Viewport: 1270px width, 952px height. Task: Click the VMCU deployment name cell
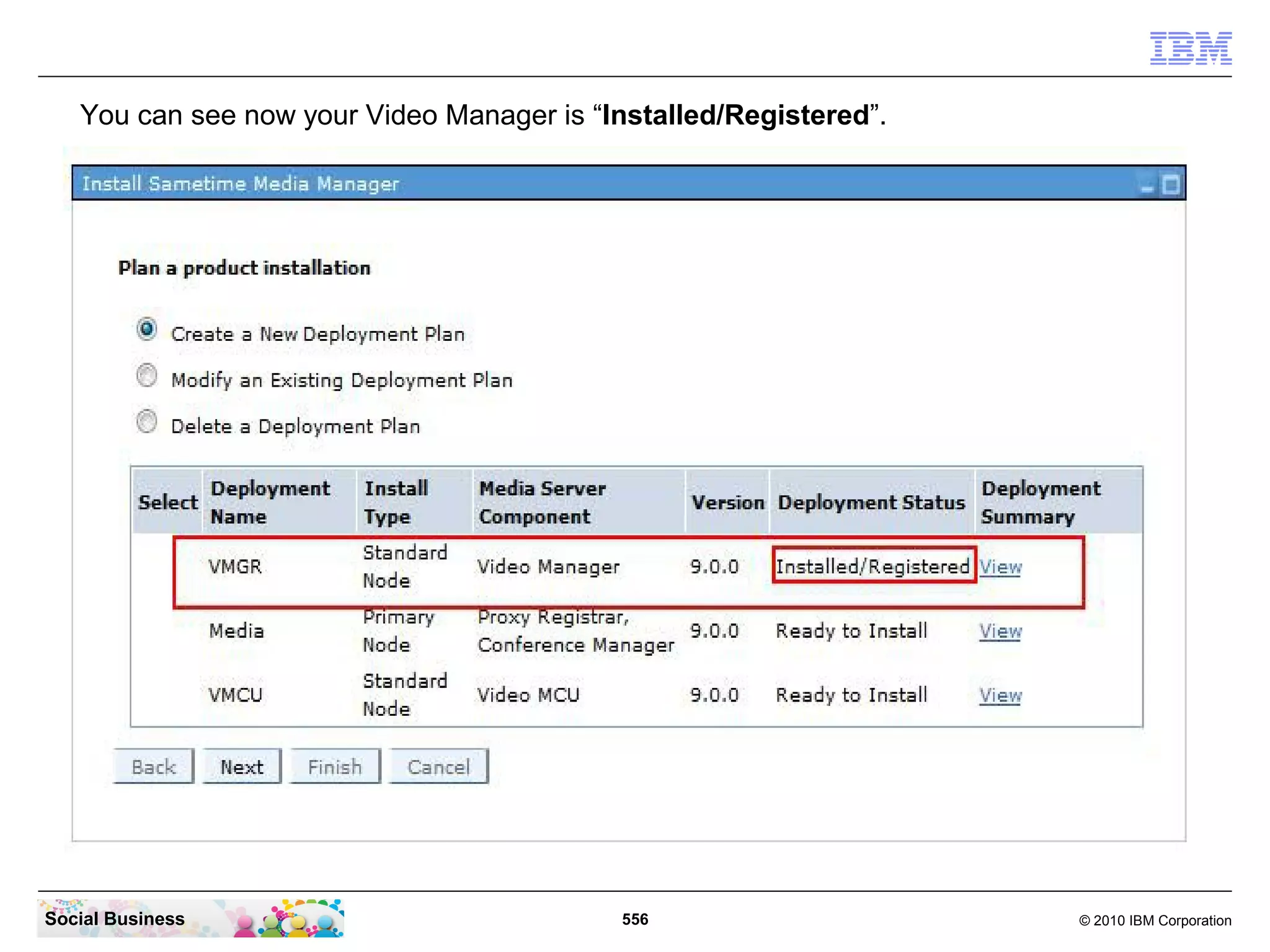(x=236, y=695)
